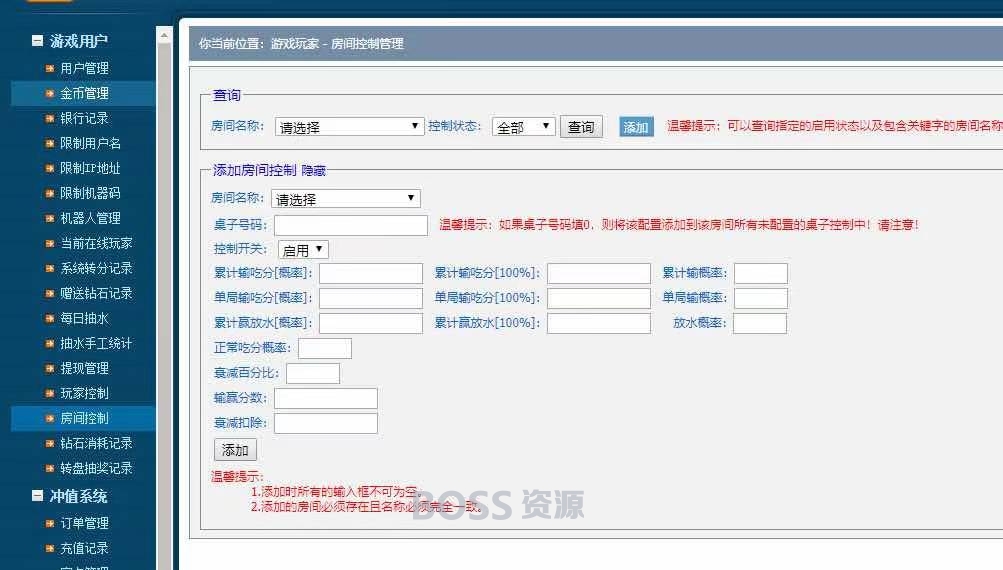The width and height of the screenshot is (1003, 570).
Task: Click the icon beside 钻石消耗记录
Action: (50, 443)
